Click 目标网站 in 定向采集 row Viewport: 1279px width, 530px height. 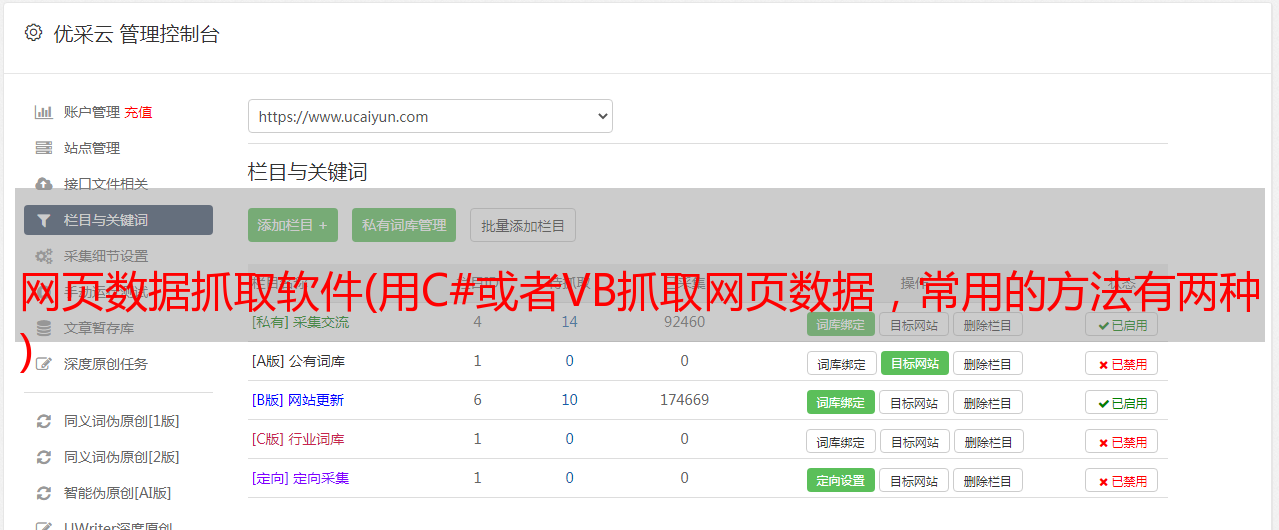click(x=914, y=481)
